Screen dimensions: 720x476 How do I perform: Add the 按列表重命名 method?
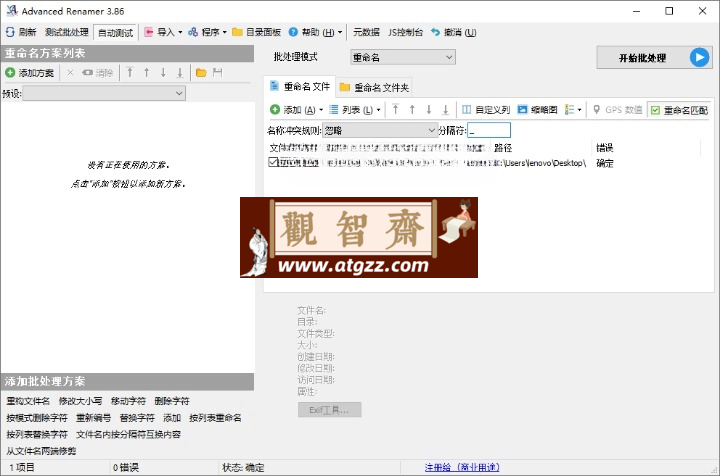coord(215,418)
